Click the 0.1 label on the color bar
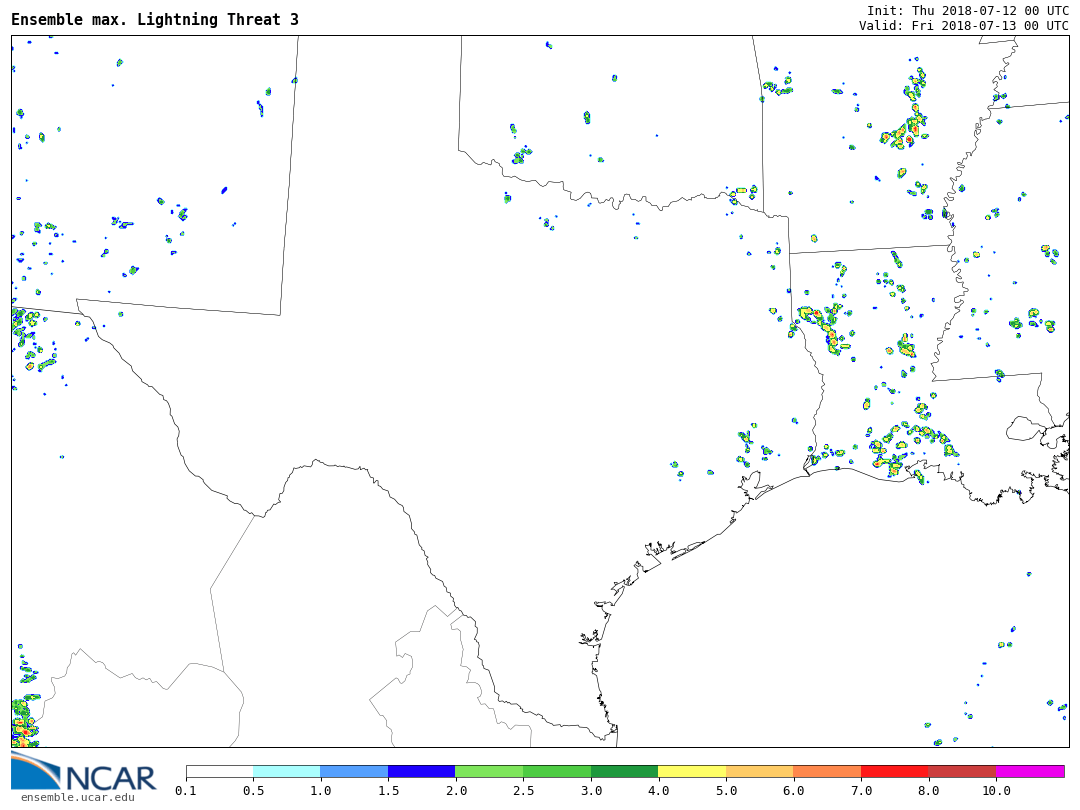 point(186,791)
